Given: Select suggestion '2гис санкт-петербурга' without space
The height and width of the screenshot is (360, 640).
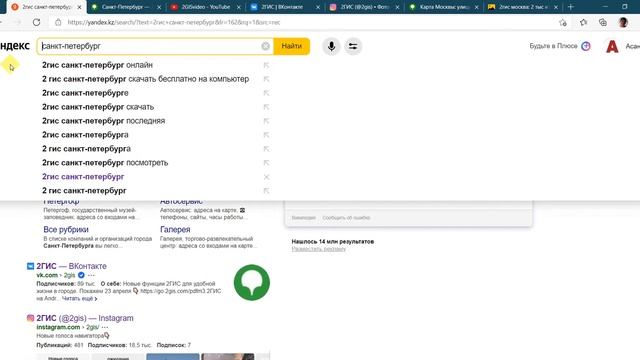Looking at the screenshot, I should [x=85, y=135].
